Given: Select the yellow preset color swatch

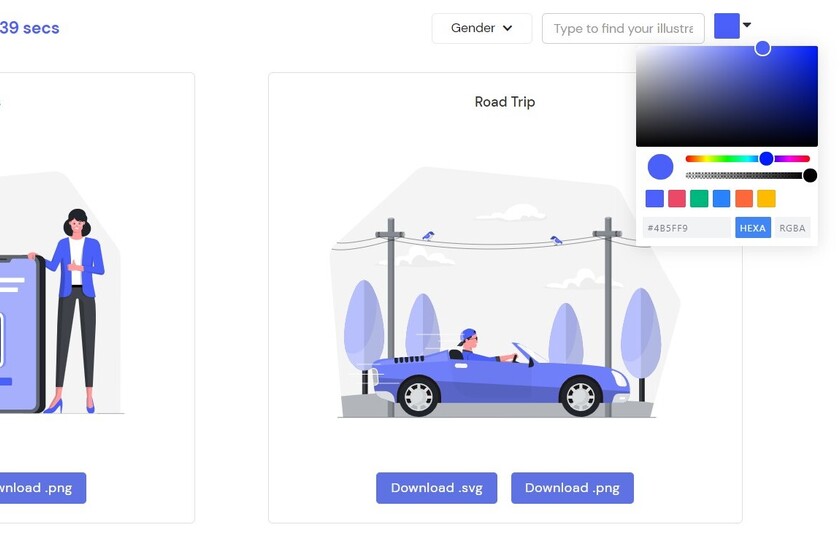Looking at the screenshot, I should (766, 199).
